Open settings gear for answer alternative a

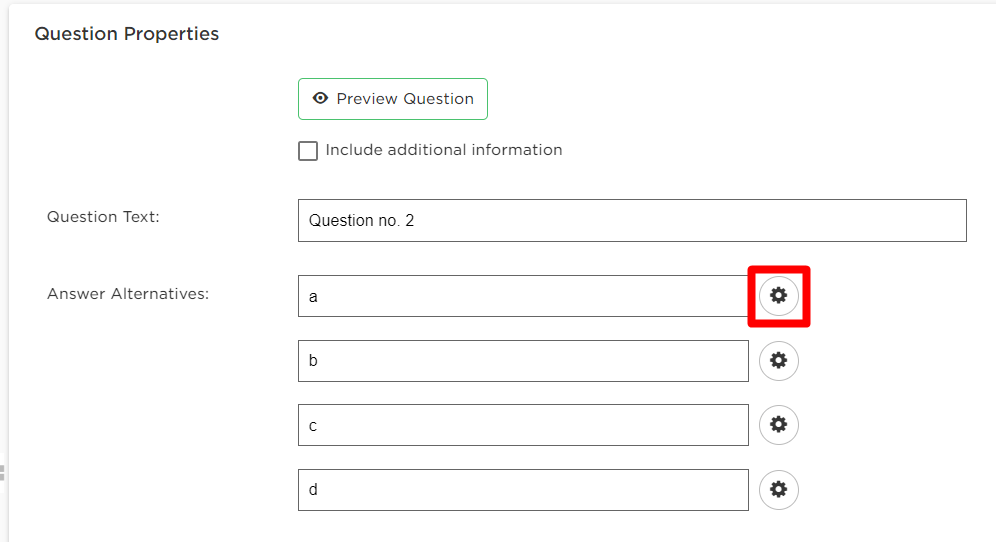778,295
